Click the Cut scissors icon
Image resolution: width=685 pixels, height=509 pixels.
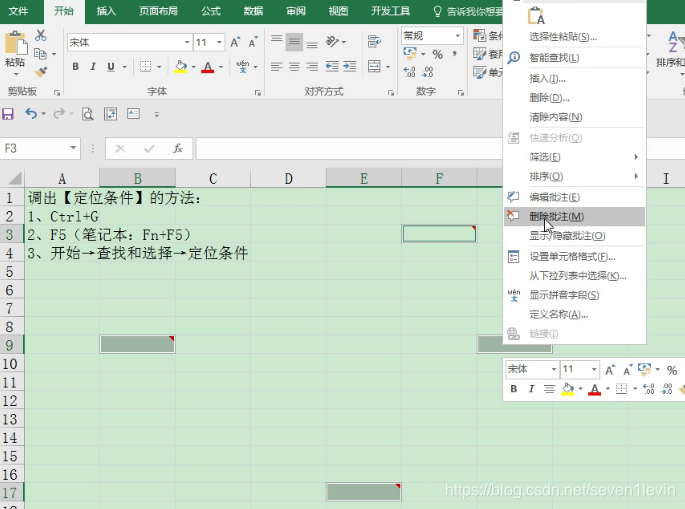click(x=41, y=35)
